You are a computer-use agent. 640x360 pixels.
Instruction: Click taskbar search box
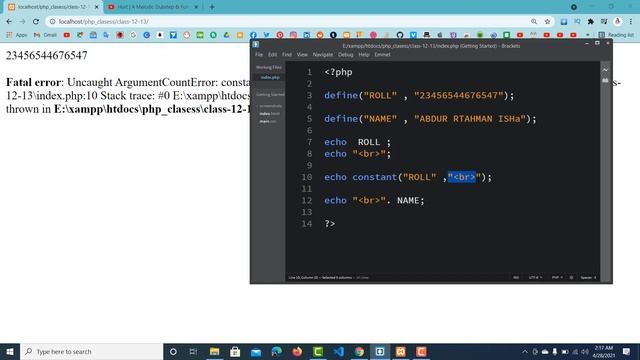[x=91, y=351]
